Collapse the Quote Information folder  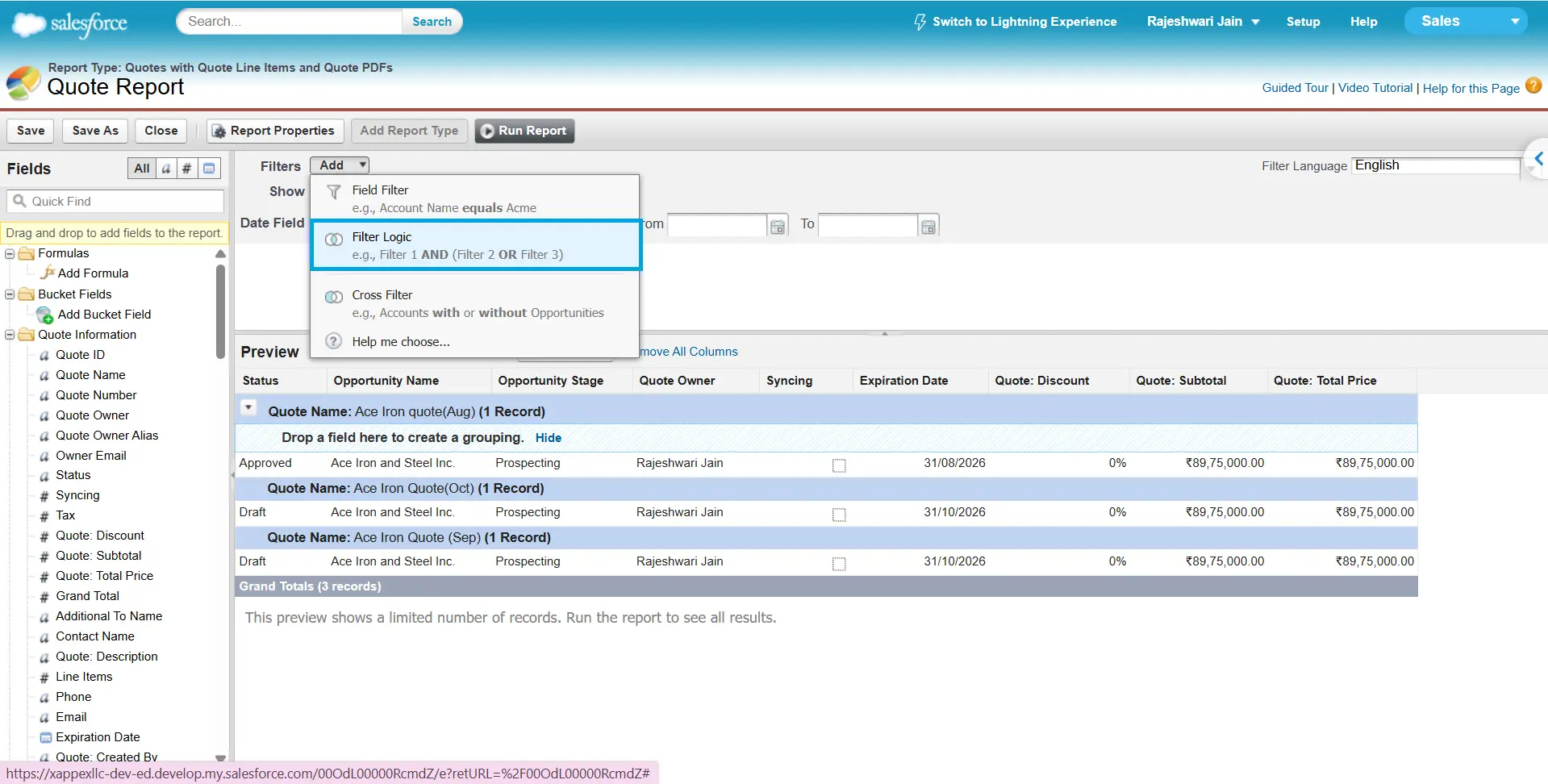[x=10, y=335]
